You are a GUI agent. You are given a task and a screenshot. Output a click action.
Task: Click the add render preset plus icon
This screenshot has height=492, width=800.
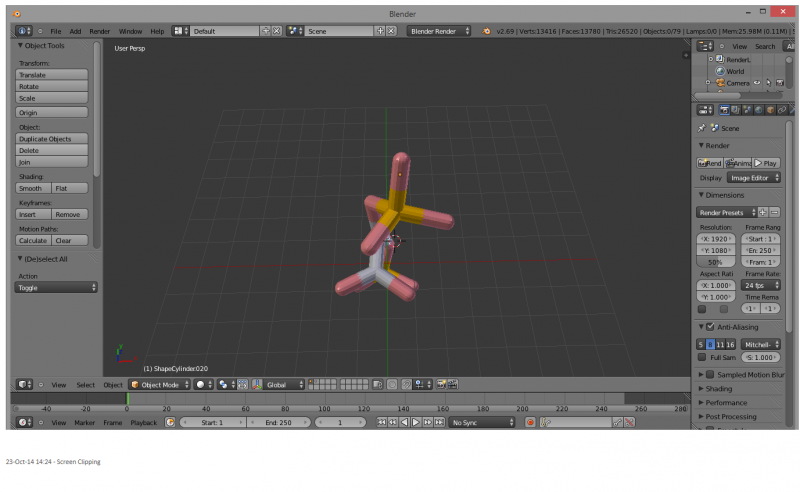(763, 212)
